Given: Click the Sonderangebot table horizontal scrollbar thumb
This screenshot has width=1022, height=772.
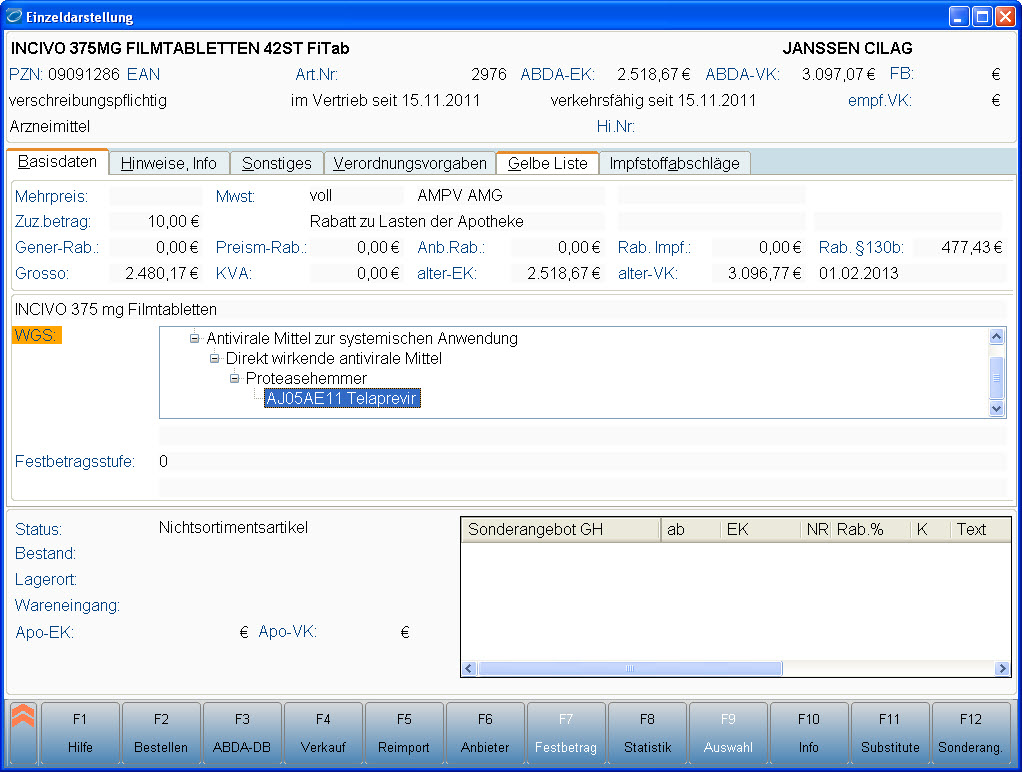Looking at the screenshot, I should pyautogui.click(x=630, y=668).
